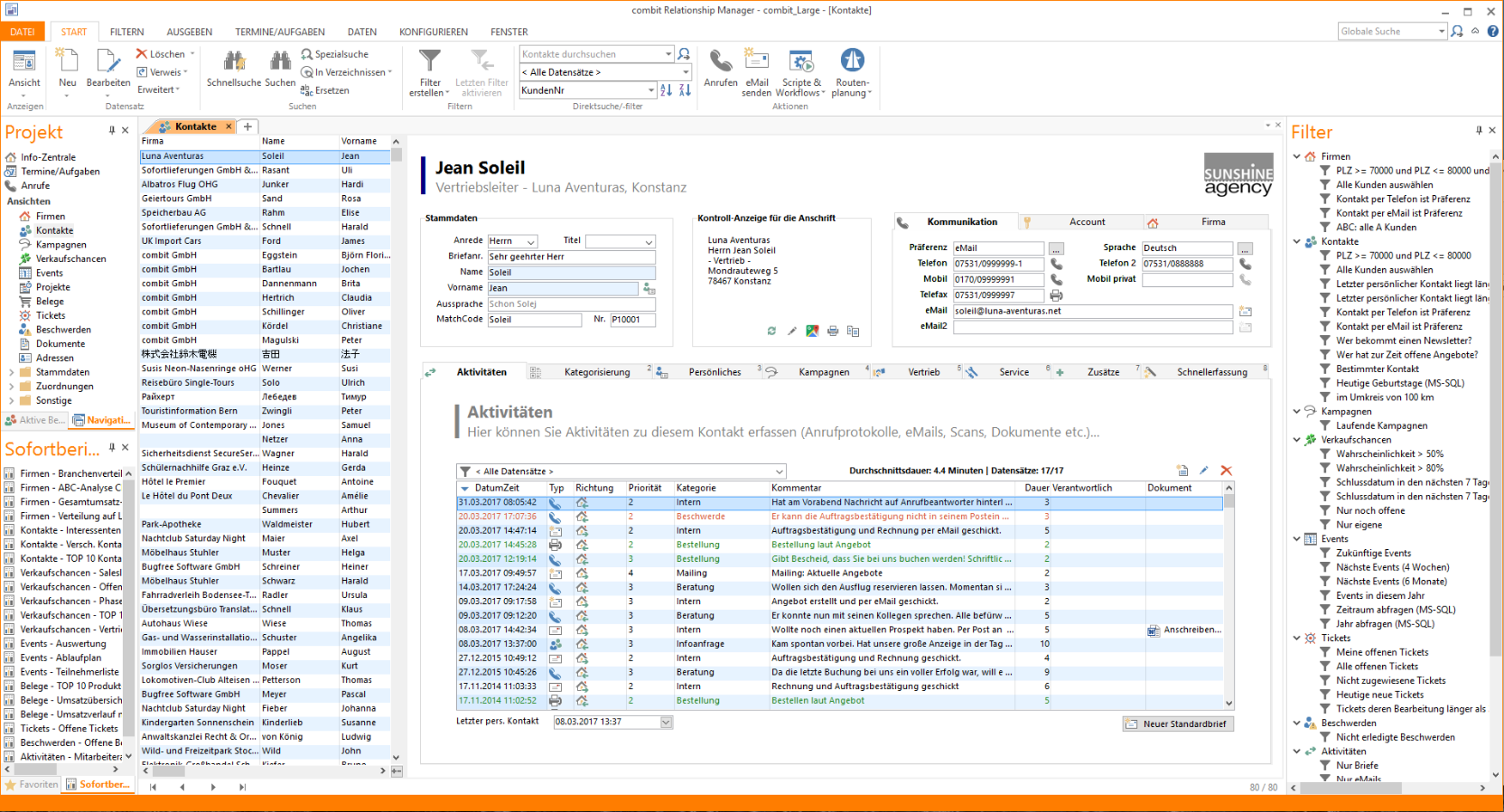
Task: Click the Schnellsuche binoculars icon
Action: pyautogui.click(x=234, y=62)
